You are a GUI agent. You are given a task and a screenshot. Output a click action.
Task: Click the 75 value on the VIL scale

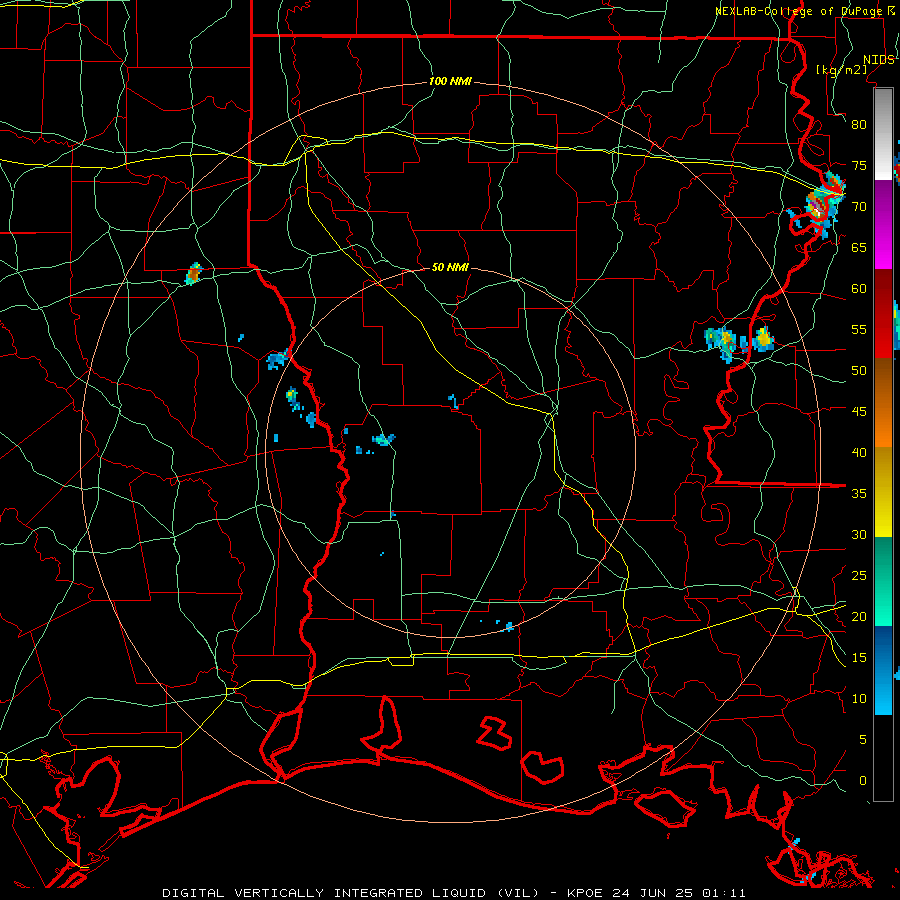click(859, 166)
